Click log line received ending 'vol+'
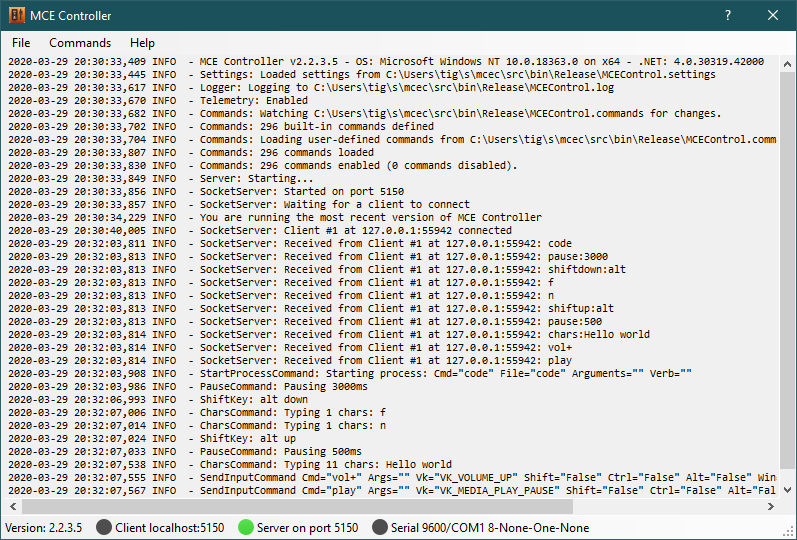 click(290, 348)
